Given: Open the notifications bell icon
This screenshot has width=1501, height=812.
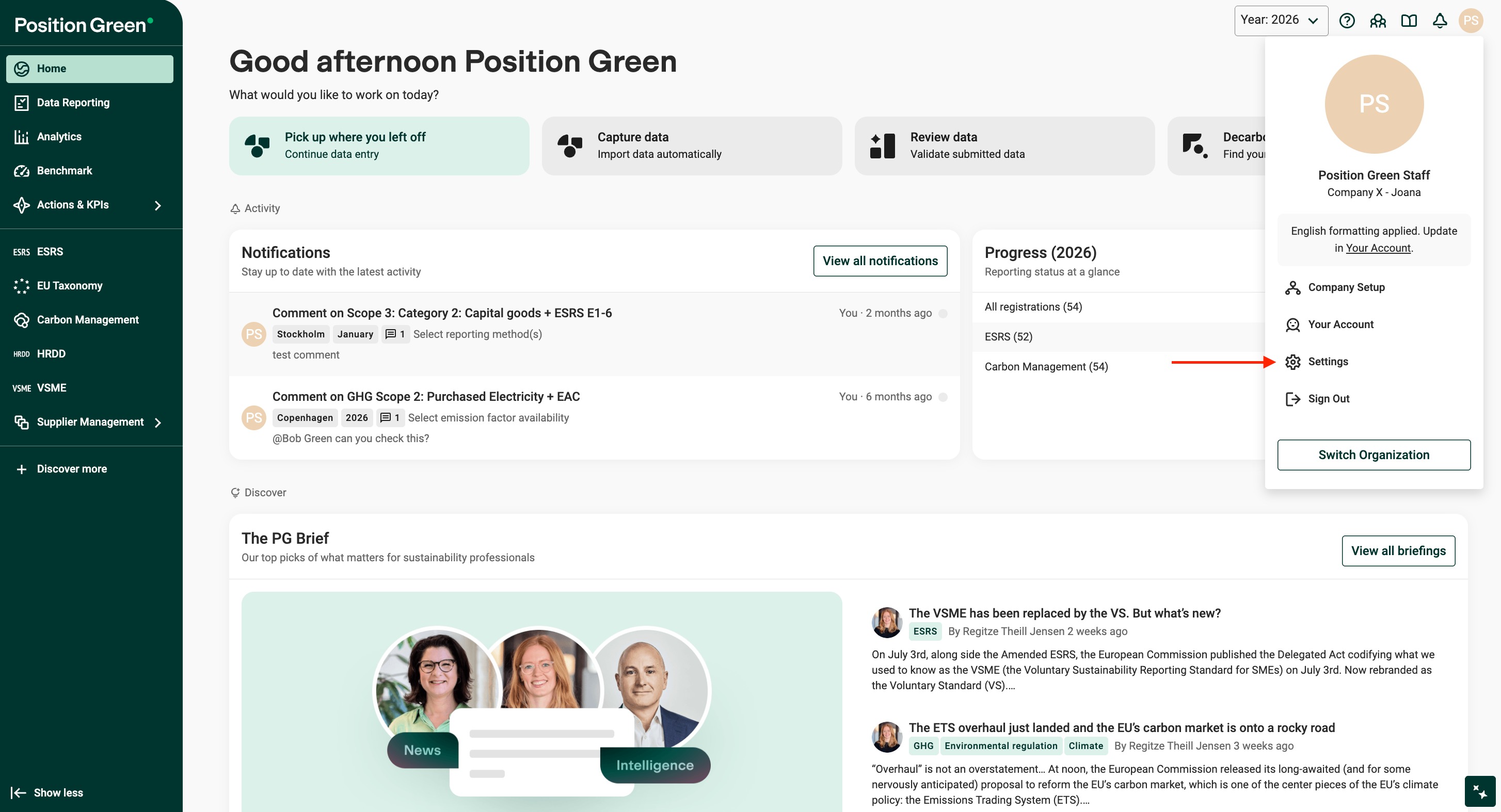Looking at the screenshot, I should tap(1440, 21).
